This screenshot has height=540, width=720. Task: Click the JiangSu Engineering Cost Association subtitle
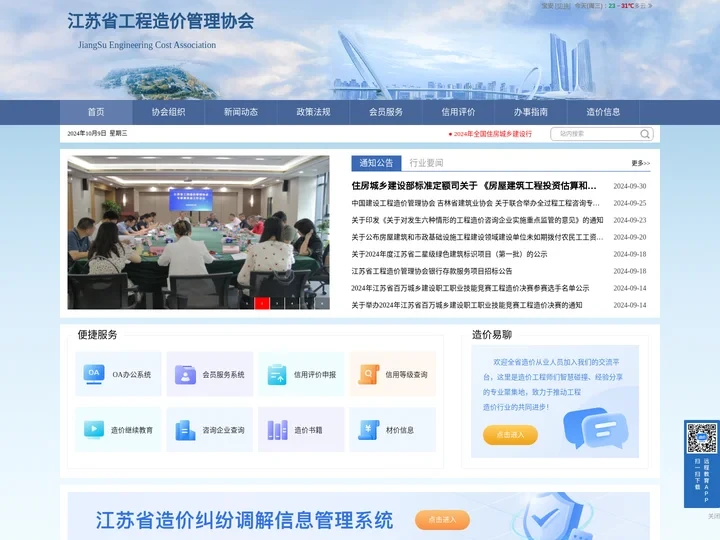coord(147,45)
